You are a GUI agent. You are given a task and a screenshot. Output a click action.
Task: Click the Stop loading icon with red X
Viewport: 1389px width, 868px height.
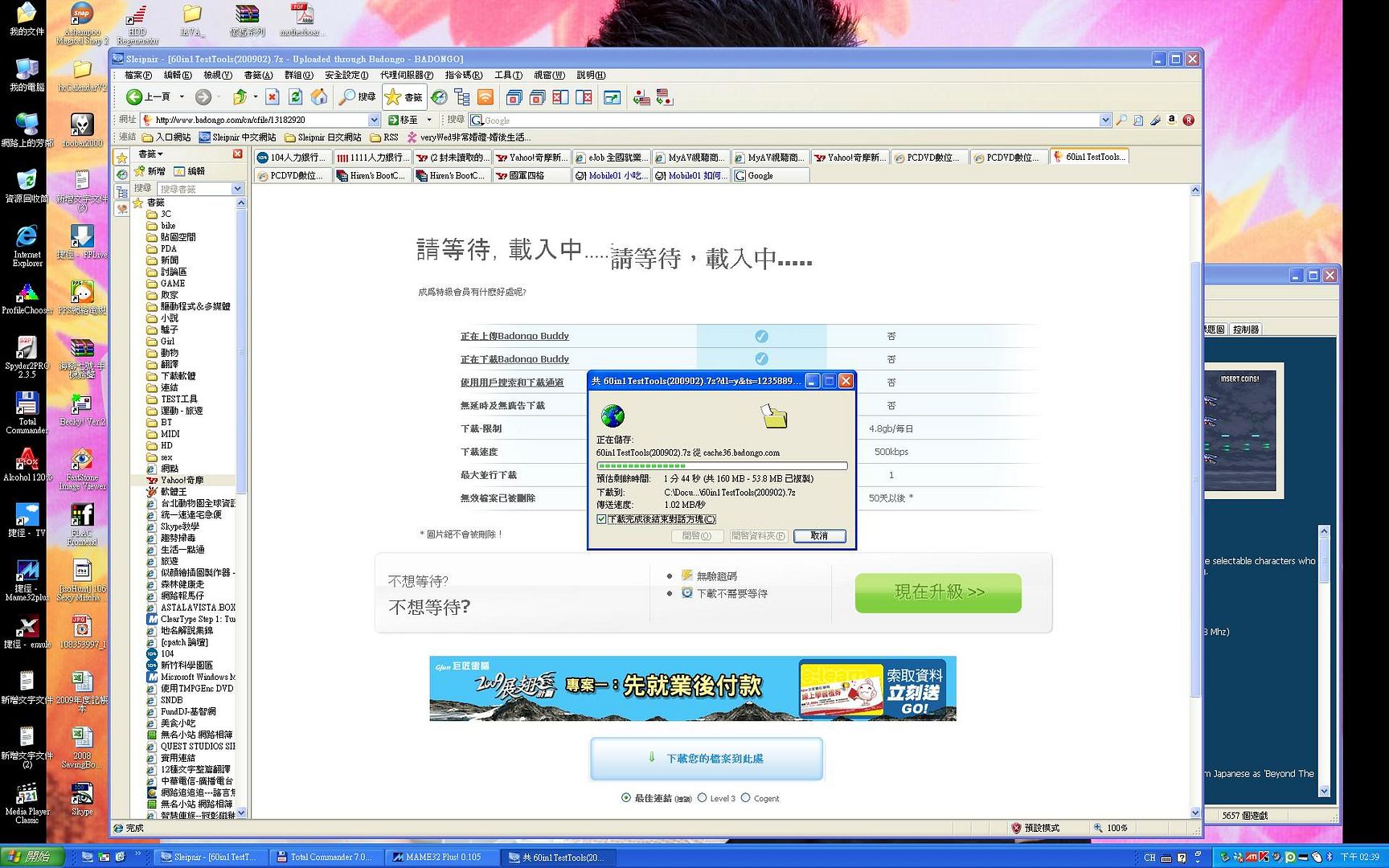coord(272,97)
